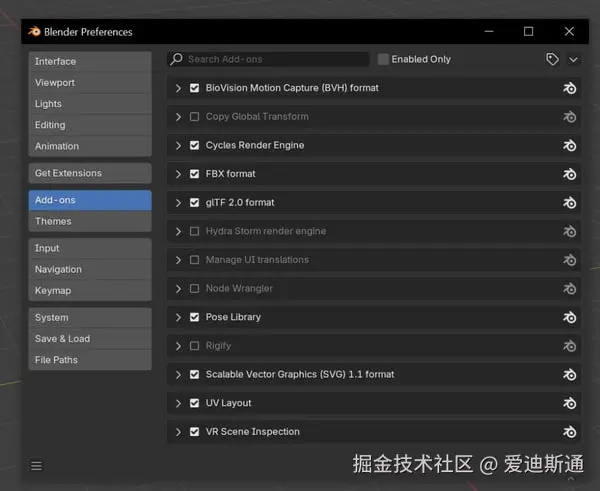The image size is (600, 491).
Task: Click the Blender logo in title bar
Action: pos(34,31)
